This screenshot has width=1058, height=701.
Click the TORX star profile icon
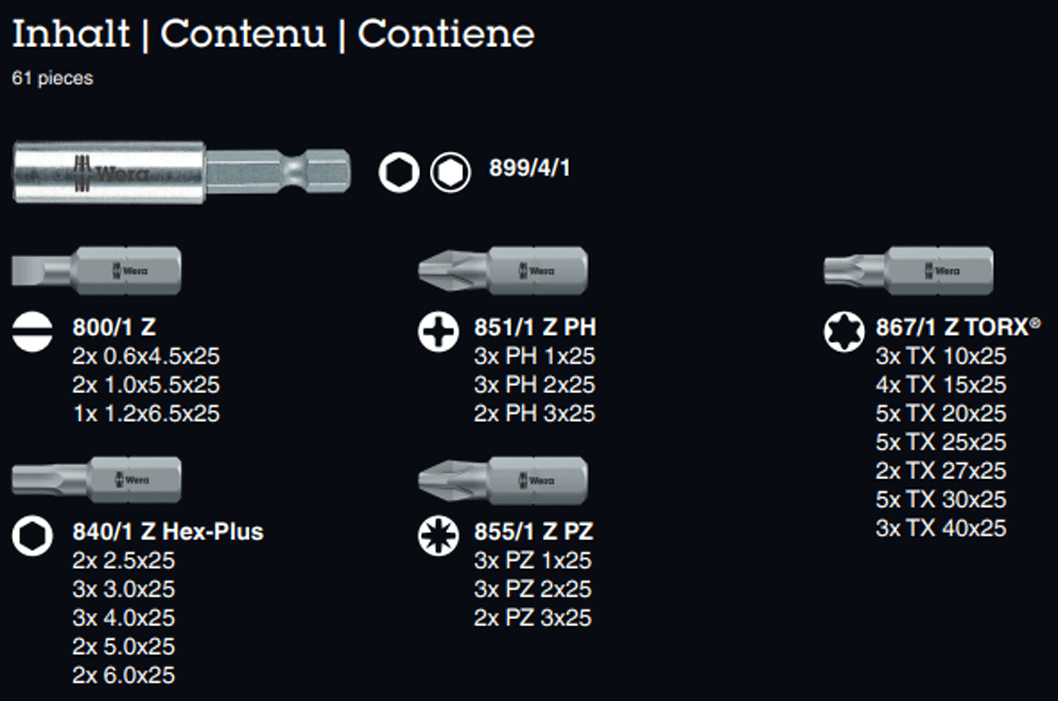[843, 332]
